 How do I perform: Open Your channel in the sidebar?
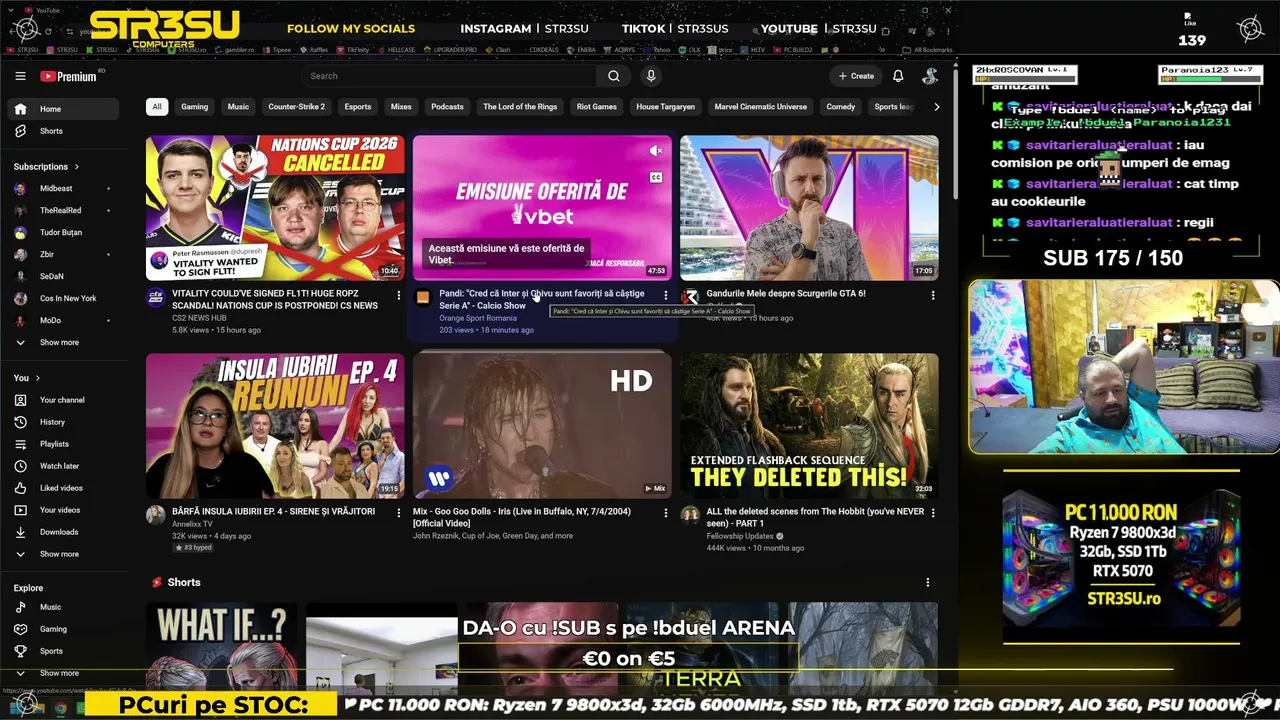click(x=64, y=400)
